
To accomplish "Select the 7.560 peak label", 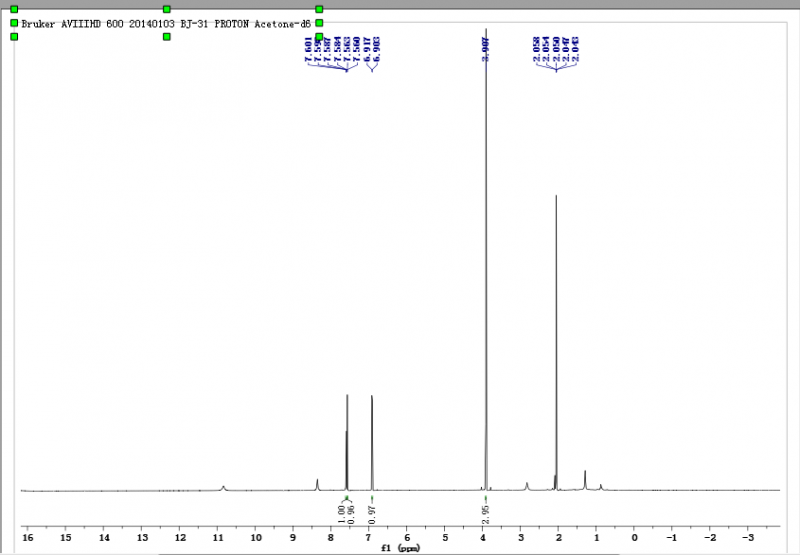I will click(x=357, y=49).
